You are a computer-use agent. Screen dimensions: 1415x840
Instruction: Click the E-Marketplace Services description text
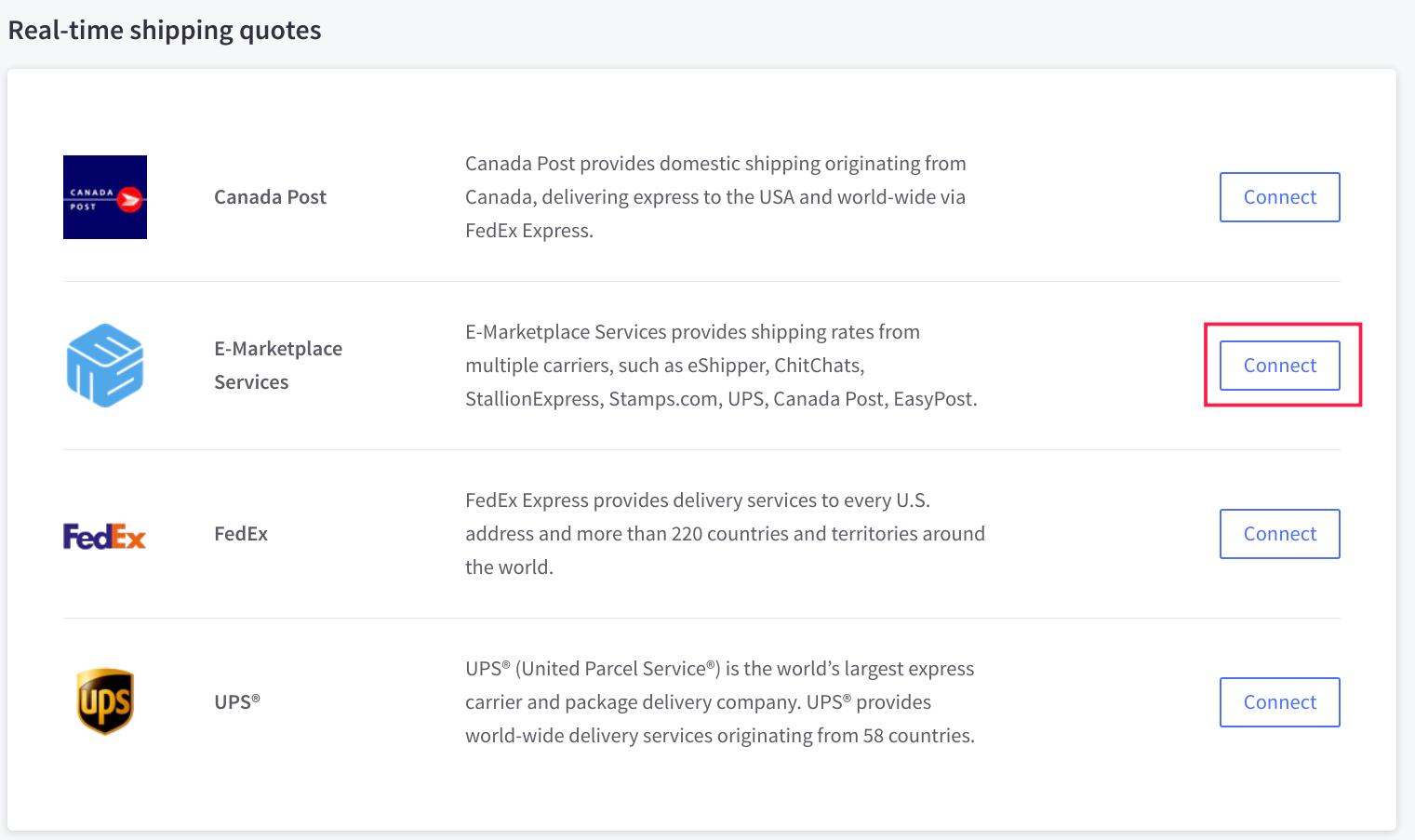pos(721,366)
